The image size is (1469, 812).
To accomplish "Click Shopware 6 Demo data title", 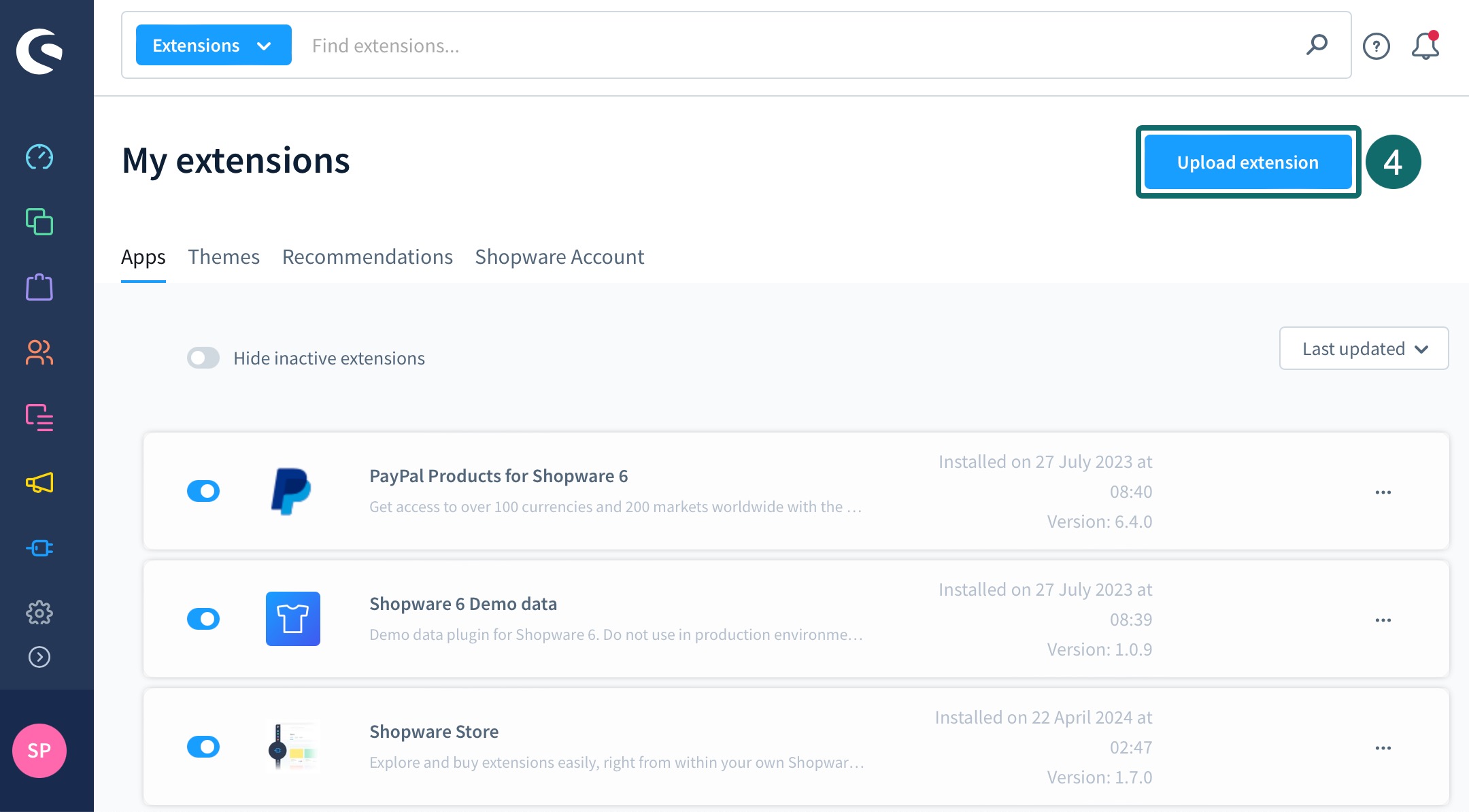I will 463,604.
